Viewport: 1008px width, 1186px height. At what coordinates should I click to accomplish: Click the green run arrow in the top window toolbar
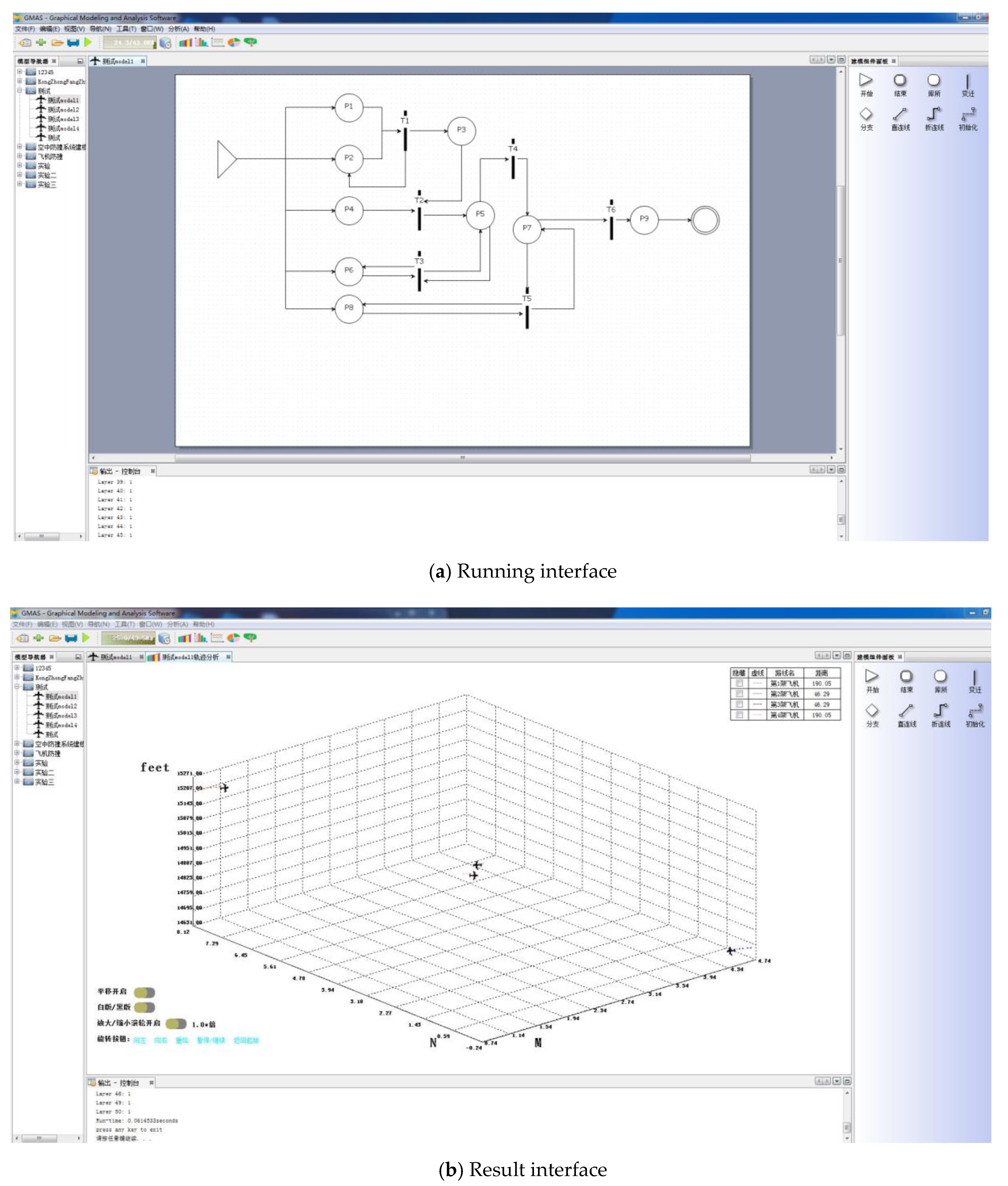(88, 42)
